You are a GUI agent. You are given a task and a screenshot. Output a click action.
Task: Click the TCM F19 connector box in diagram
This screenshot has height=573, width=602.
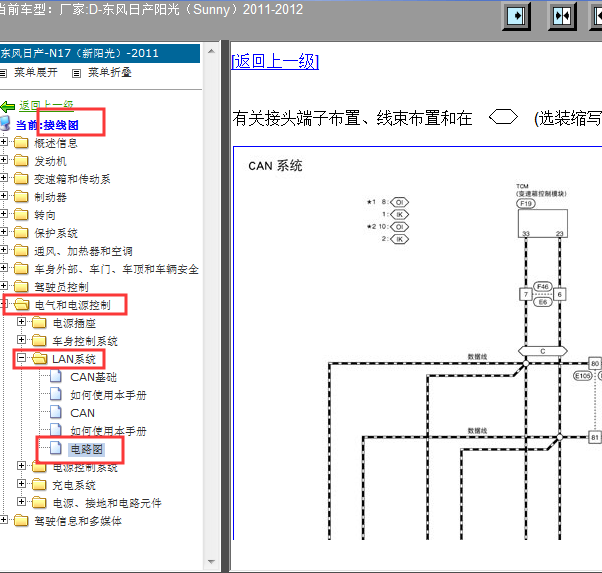(x=543, y=223)
